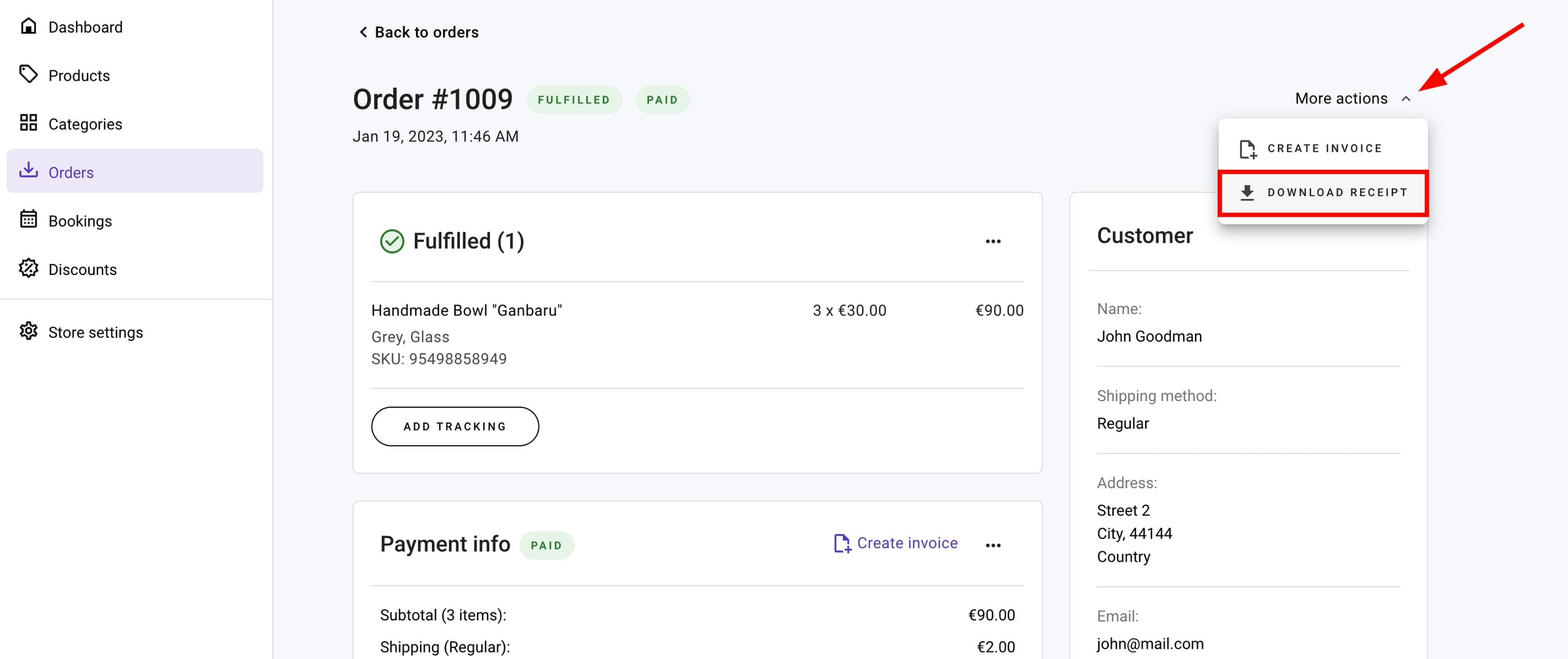Click the Store settings gear icon
Screen dimensions: 1568x659
click(28, 331)
